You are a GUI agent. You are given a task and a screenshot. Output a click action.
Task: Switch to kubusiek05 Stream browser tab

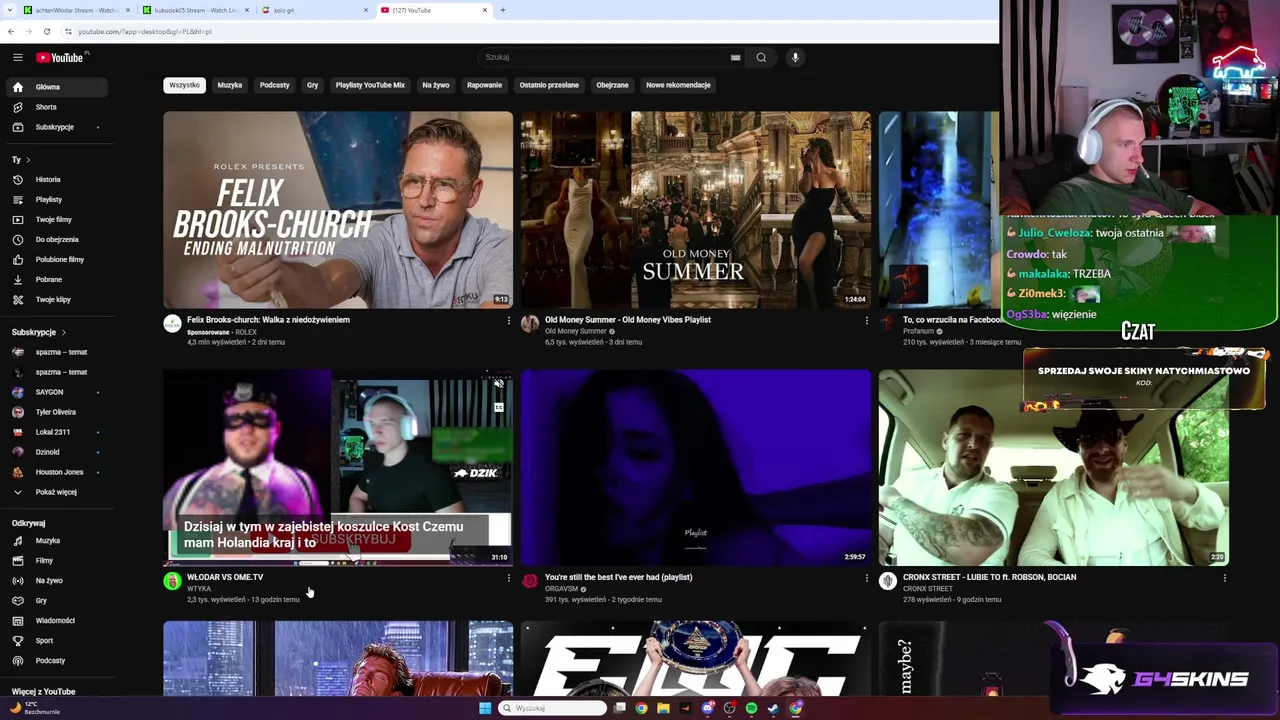[195, 10]
